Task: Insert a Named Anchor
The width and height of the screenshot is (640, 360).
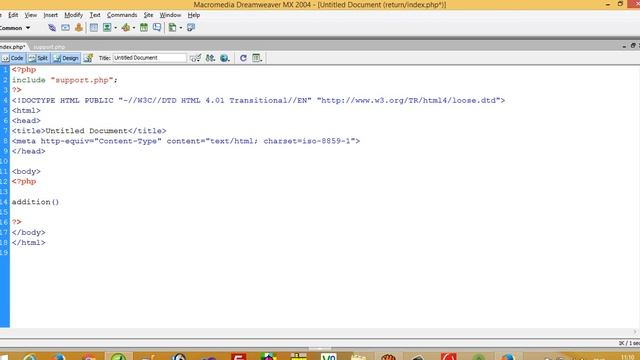Action: pos(79,28)
